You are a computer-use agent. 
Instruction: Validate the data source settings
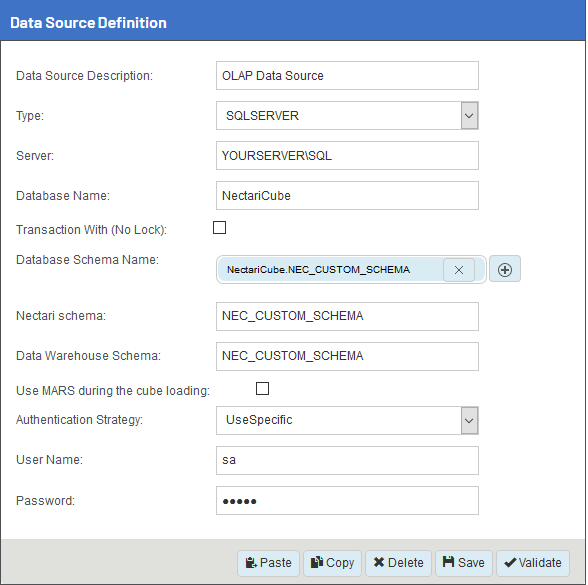(533, 563)
